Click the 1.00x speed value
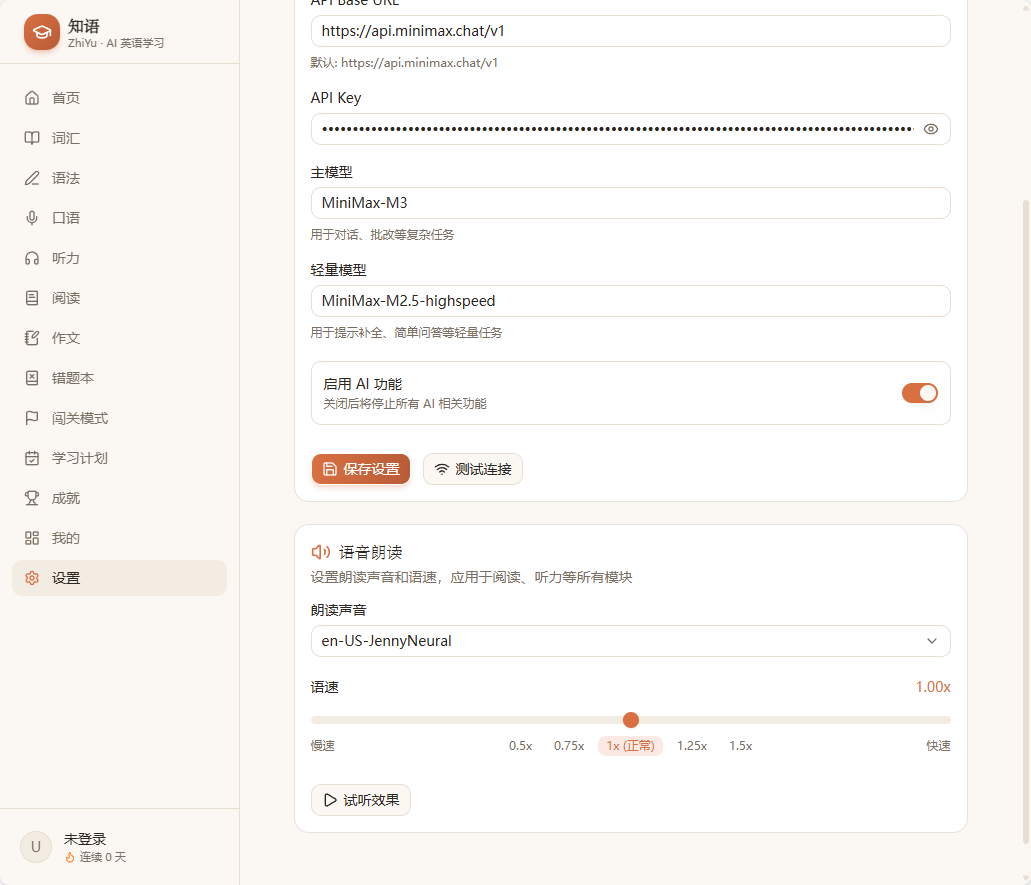Screen dimensions: 1031x885 (932, 687)
